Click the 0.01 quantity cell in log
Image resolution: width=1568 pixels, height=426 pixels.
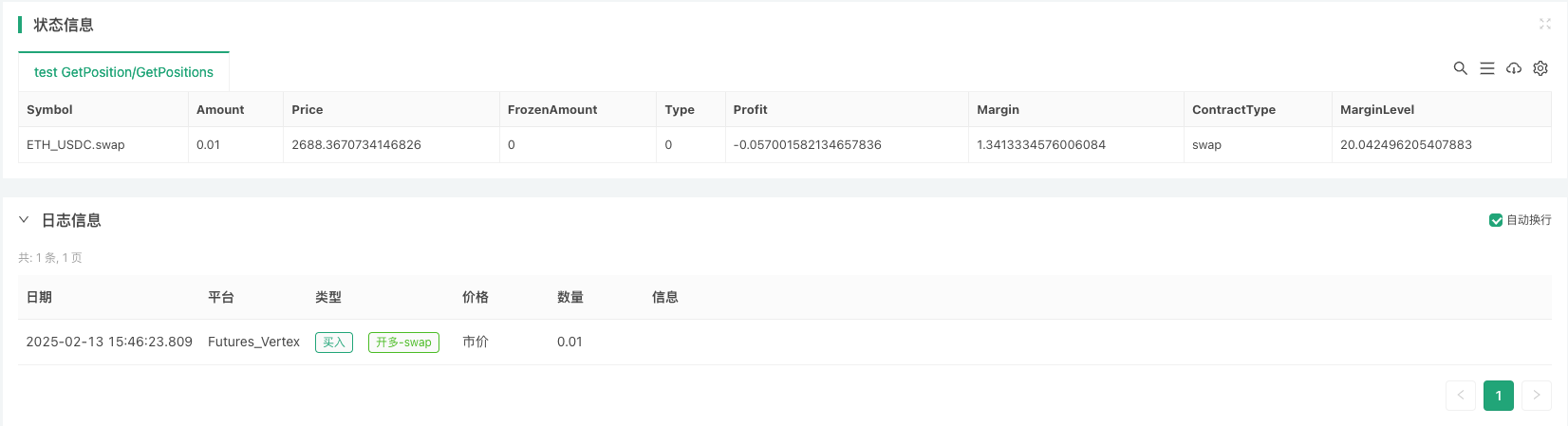pyautogui.click(x=569, y=343)
